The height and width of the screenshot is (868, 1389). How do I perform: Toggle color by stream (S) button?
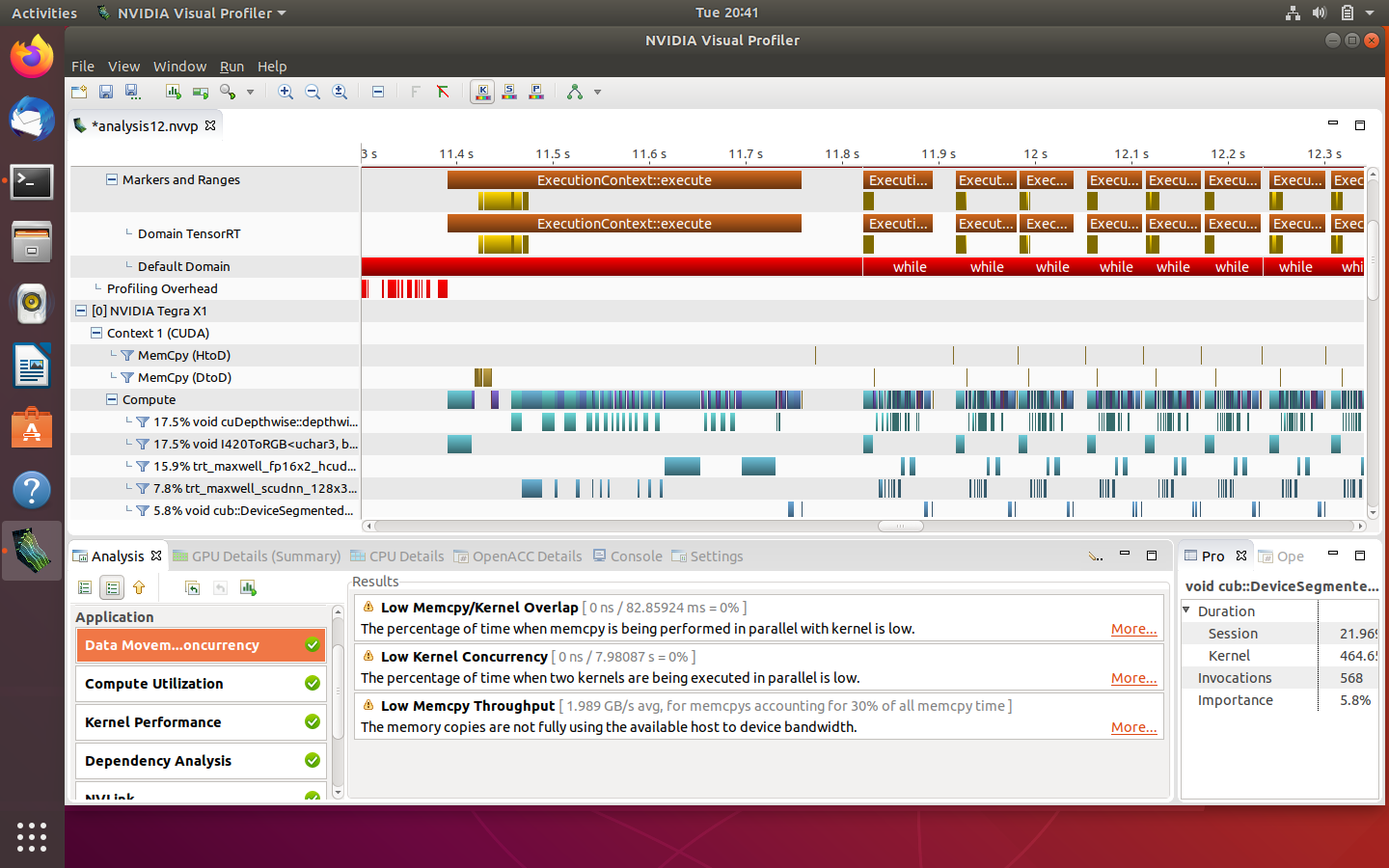tap(509, 92)
